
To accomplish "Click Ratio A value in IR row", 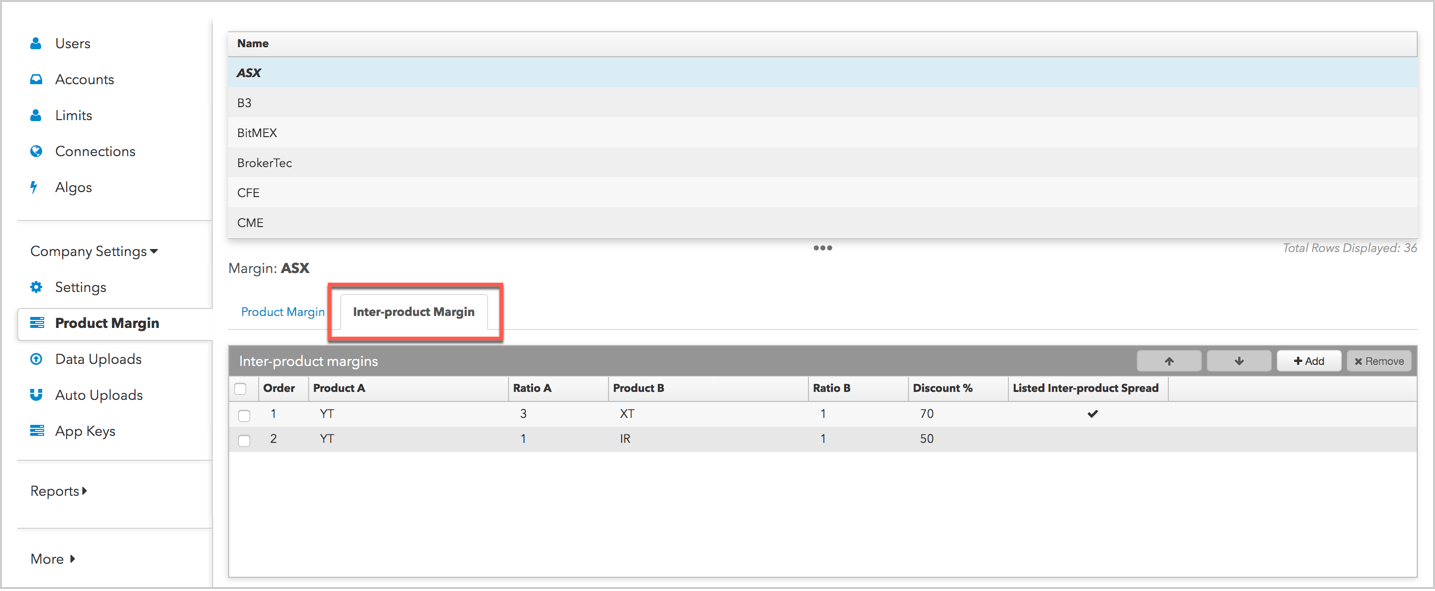I will pyautogui.click(x=523, y=439).
